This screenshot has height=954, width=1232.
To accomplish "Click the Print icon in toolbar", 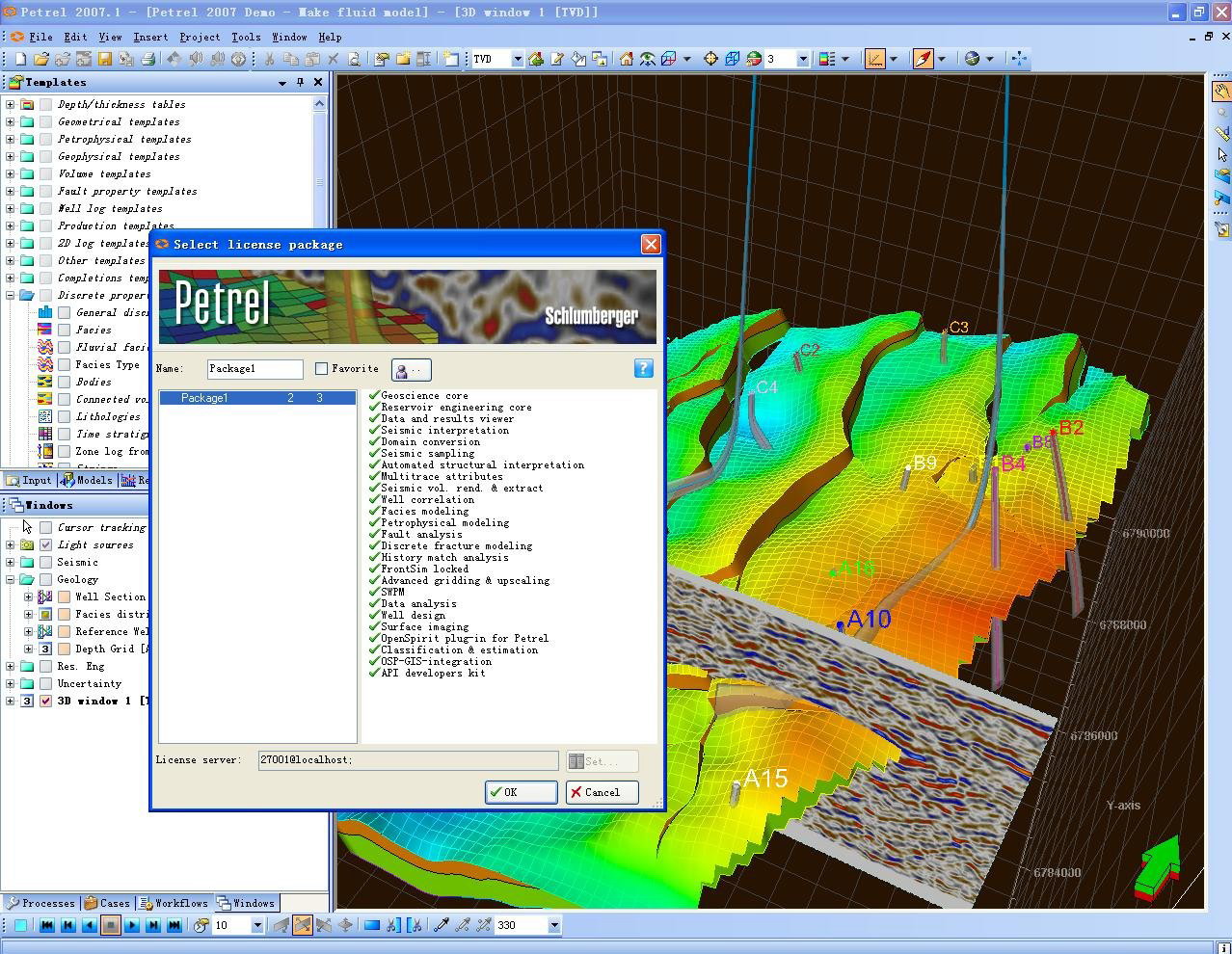I will click(x=147, y=59).
